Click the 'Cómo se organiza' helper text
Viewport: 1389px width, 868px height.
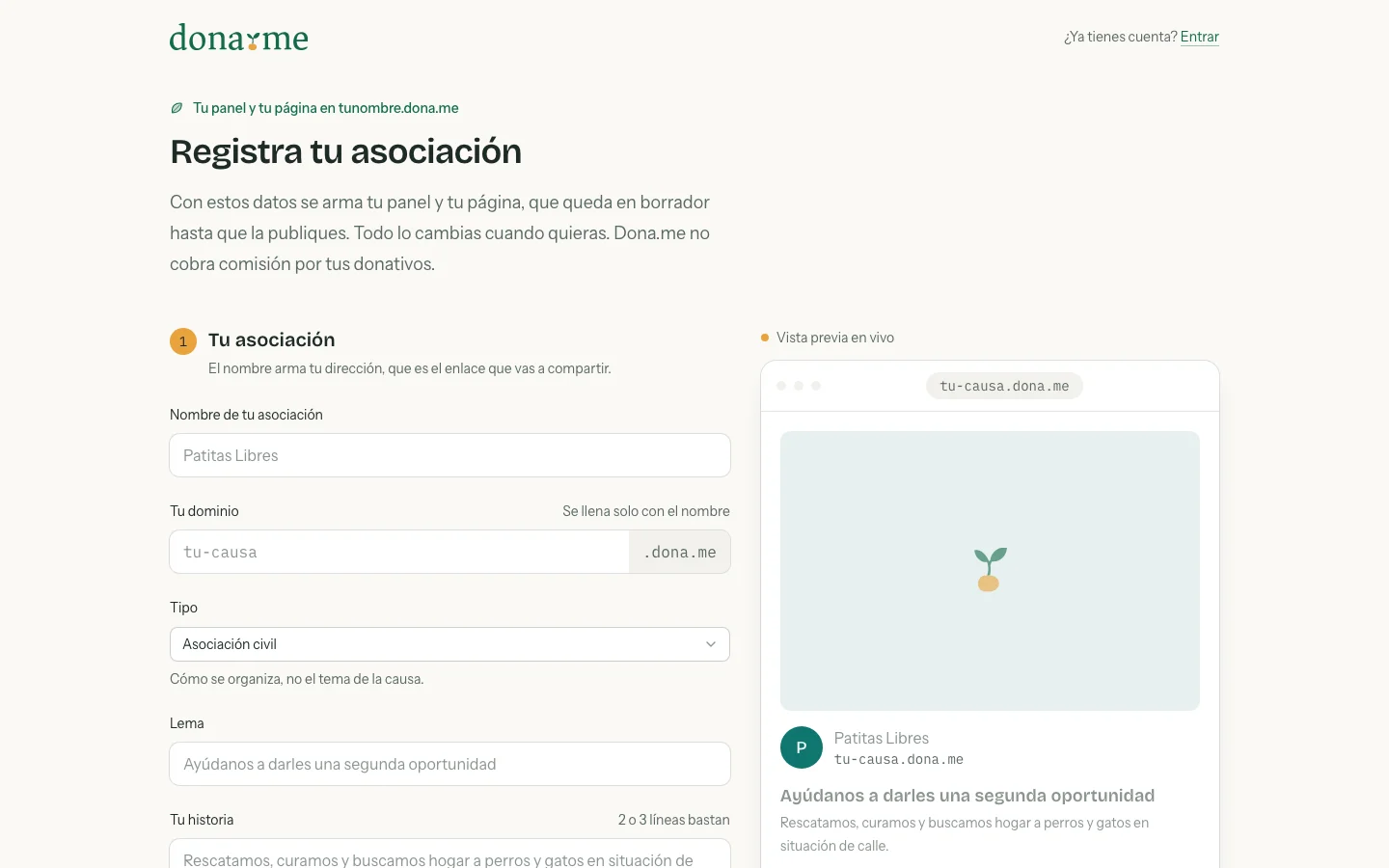297,679
